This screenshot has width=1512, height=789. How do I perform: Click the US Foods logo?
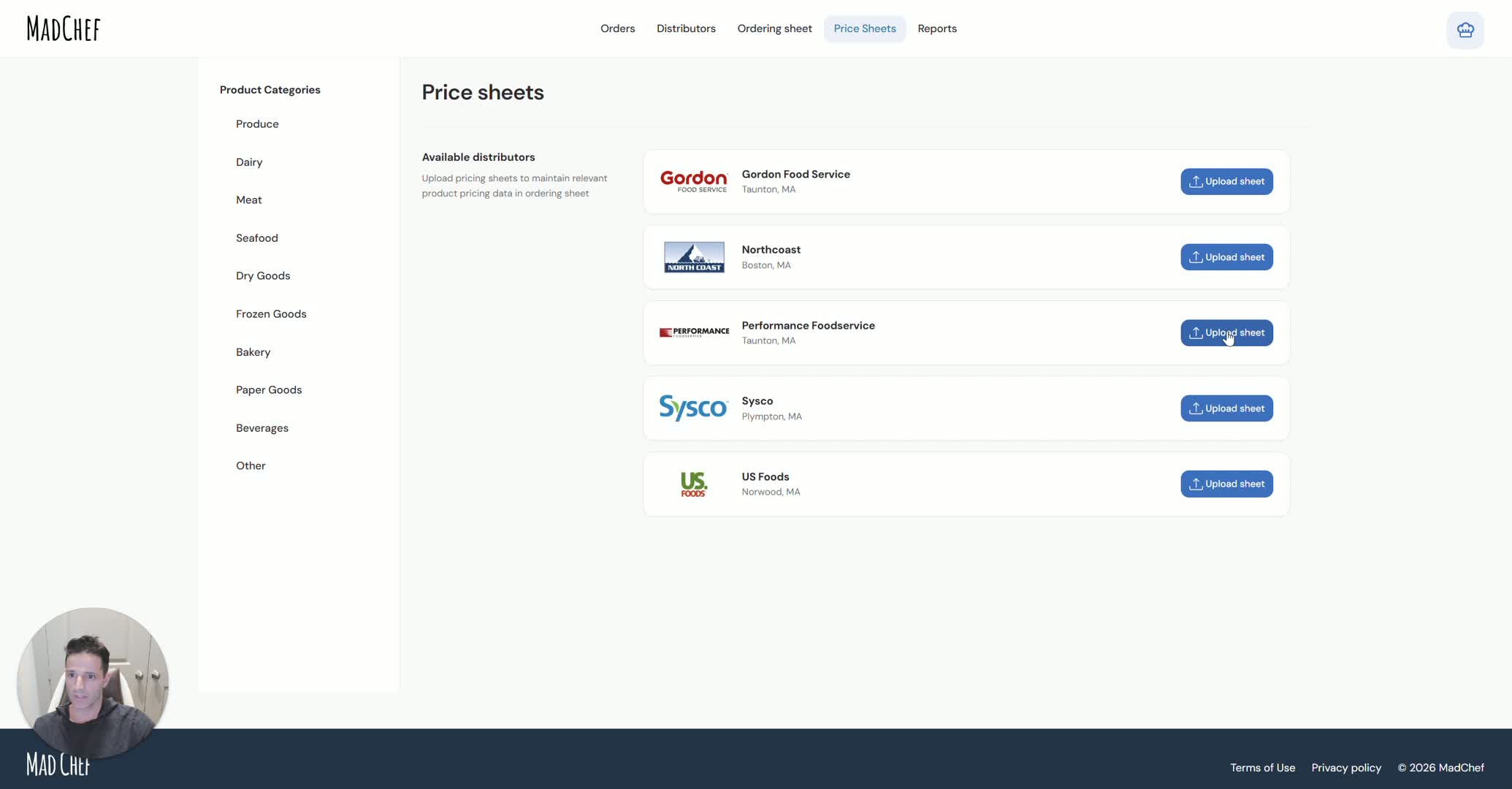(x=693, y=484)
